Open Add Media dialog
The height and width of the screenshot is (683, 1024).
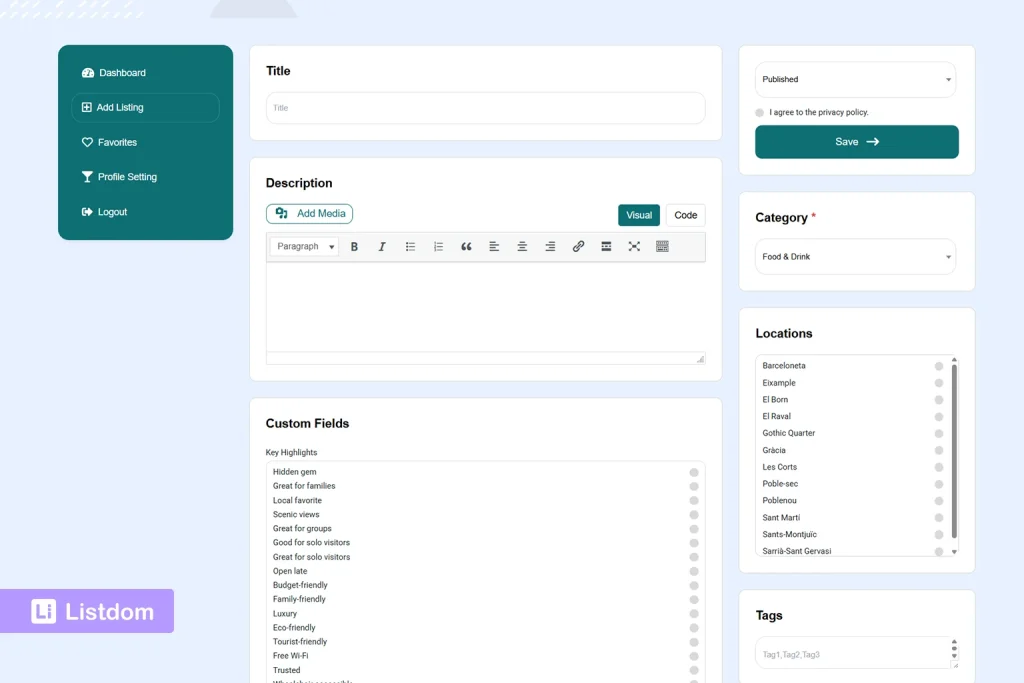coord(310,214)
